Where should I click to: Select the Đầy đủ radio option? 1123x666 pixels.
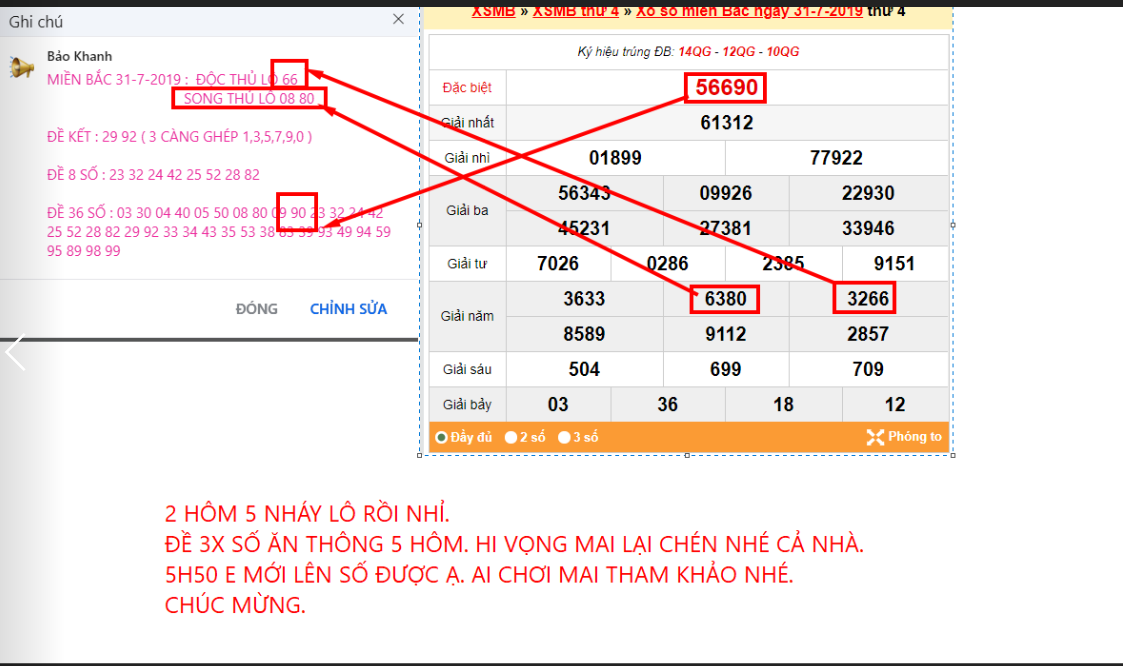click(x=442, y=437)
